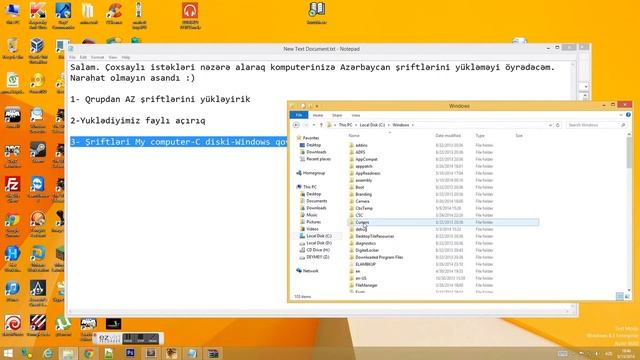Screen dimensions: 640x360
Task: Click the Windows Start button
Action: click(7, 353)
